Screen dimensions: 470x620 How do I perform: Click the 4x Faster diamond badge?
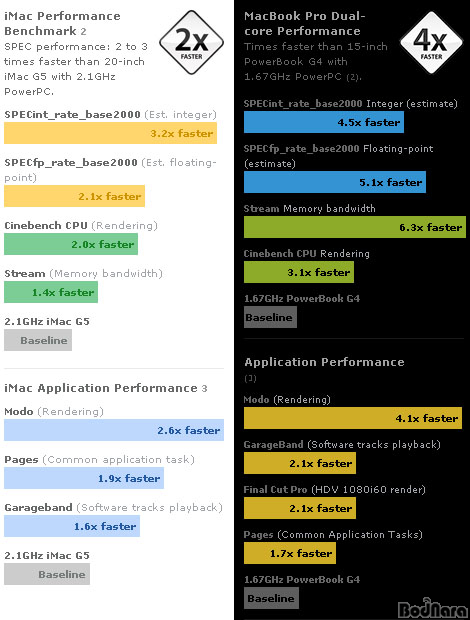point(431,42)
